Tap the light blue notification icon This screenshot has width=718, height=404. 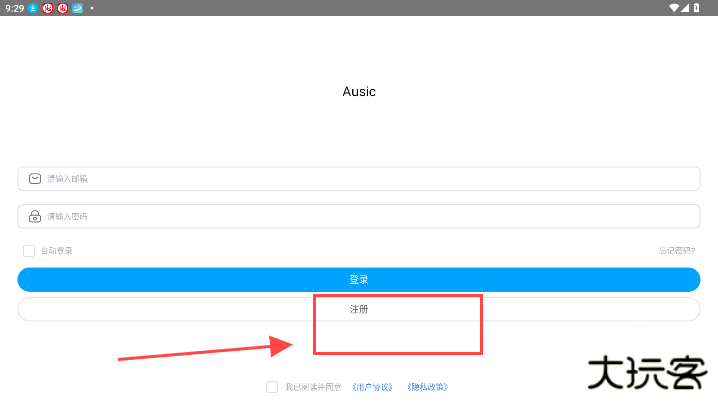pos(76,8)
